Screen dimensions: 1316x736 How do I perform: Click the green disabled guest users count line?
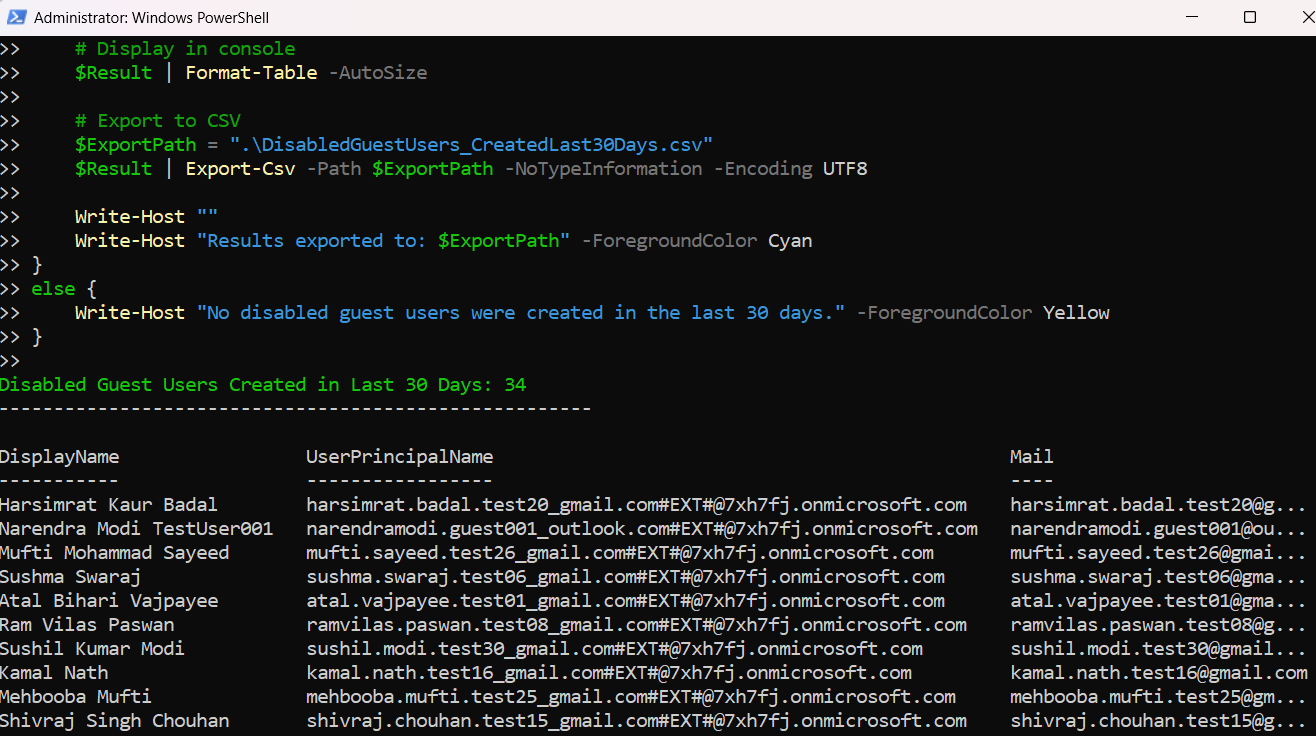coord(263,385)
